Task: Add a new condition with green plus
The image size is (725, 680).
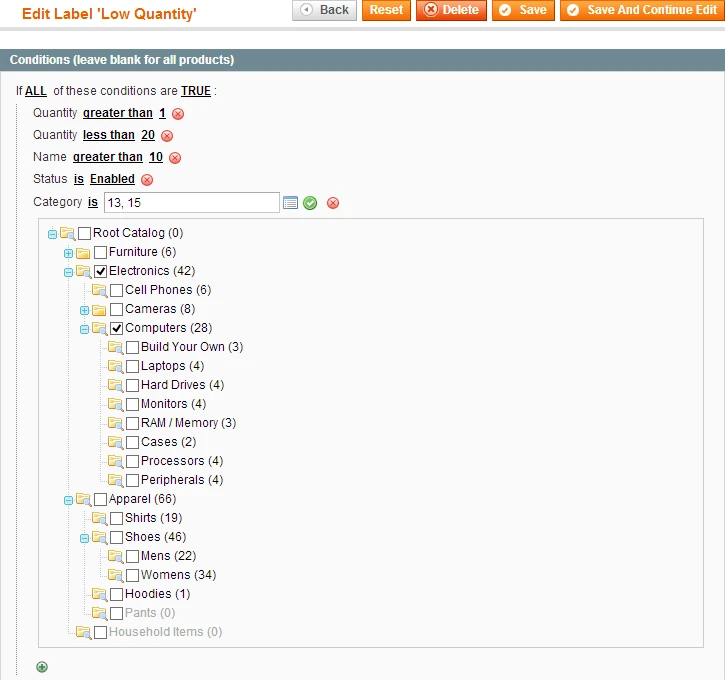Action: point(42,667)
